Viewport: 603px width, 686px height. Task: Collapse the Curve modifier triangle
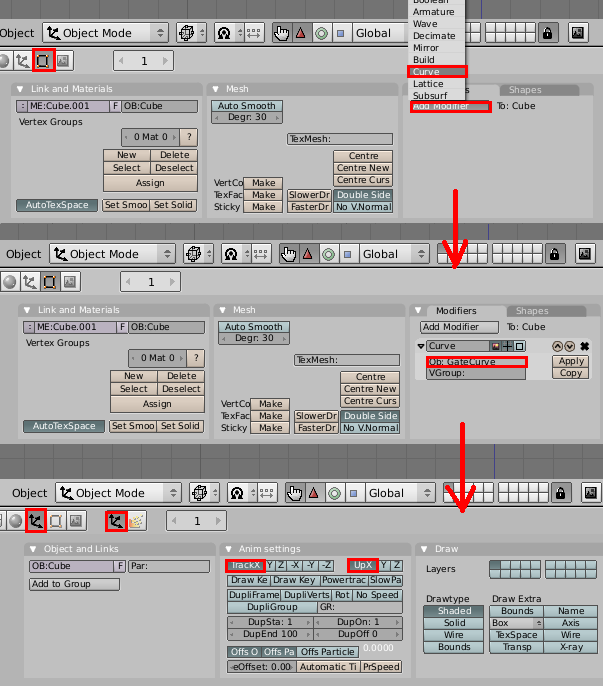(x=421, y=346)
